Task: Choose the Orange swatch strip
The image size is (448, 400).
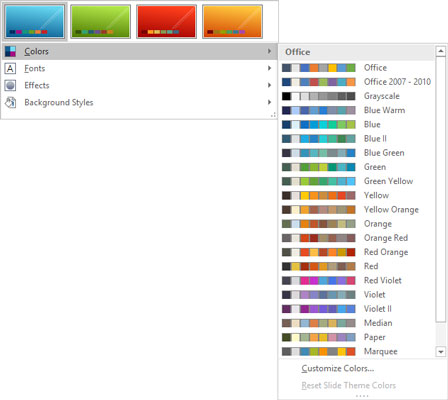Action: [319, 224]
